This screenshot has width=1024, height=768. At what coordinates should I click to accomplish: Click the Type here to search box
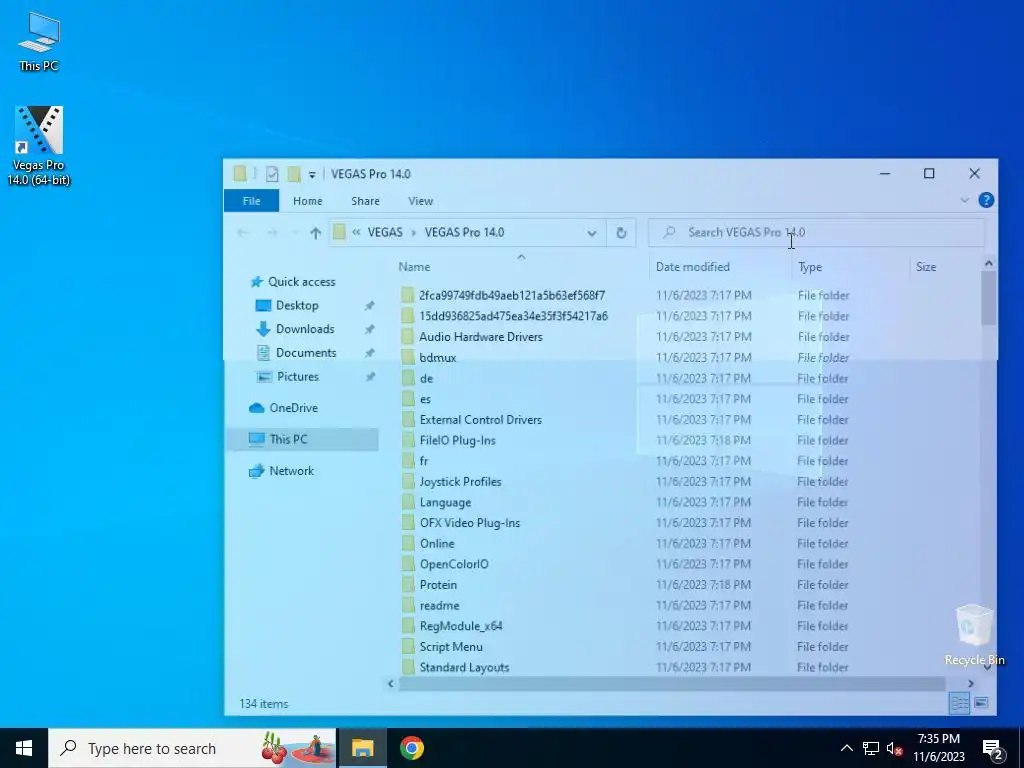tap(193, 748)
